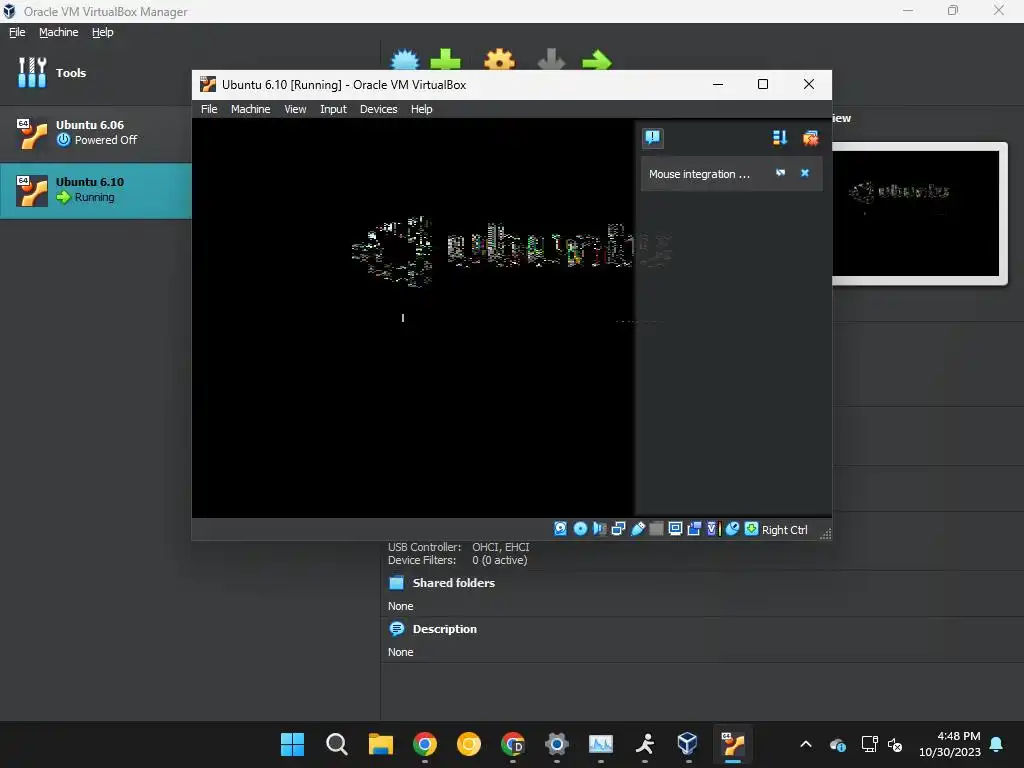Click the shared folders status icon
Viewport: 1024px width, 768px height.
(x=656, y=529)
